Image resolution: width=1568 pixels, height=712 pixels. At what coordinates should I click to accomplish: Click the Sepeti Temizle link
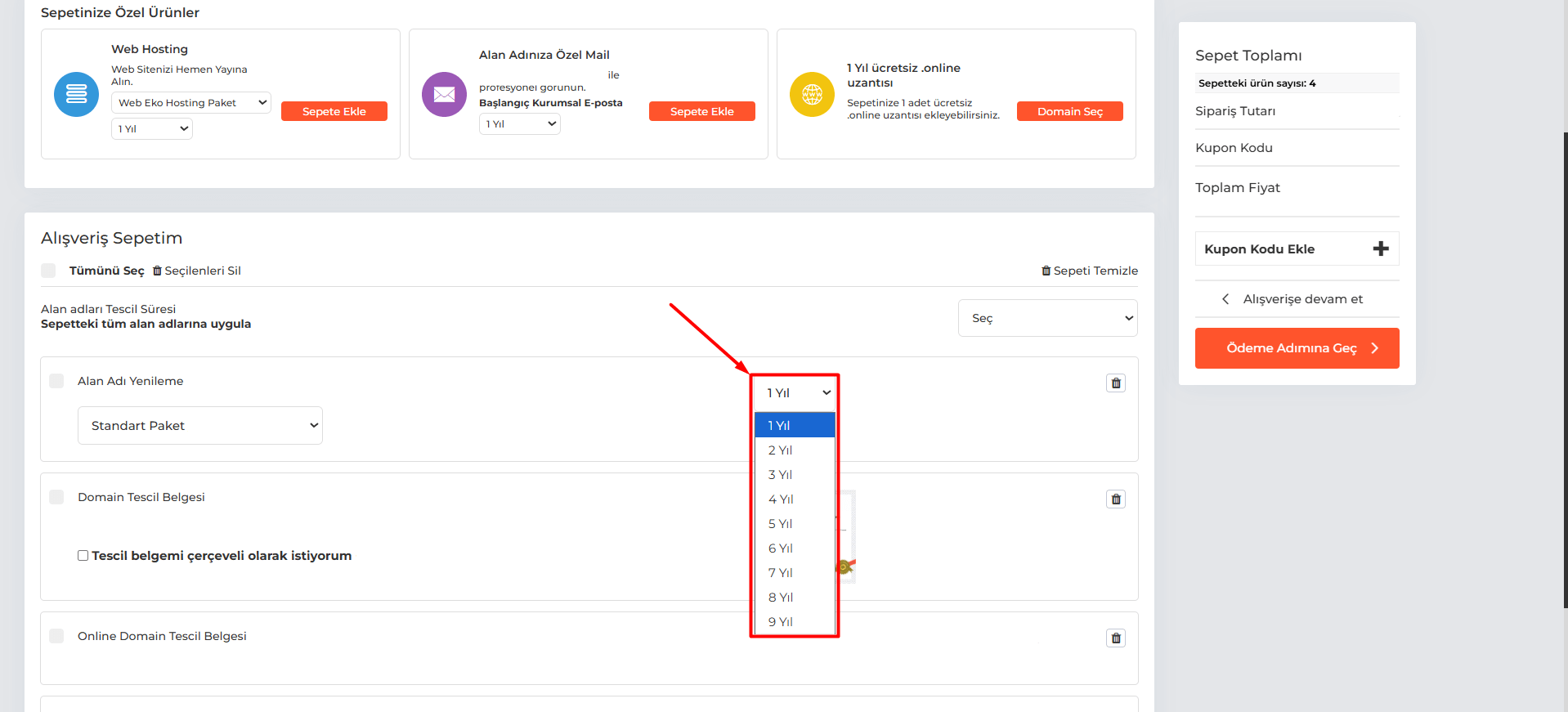(x=1090, y=271)
